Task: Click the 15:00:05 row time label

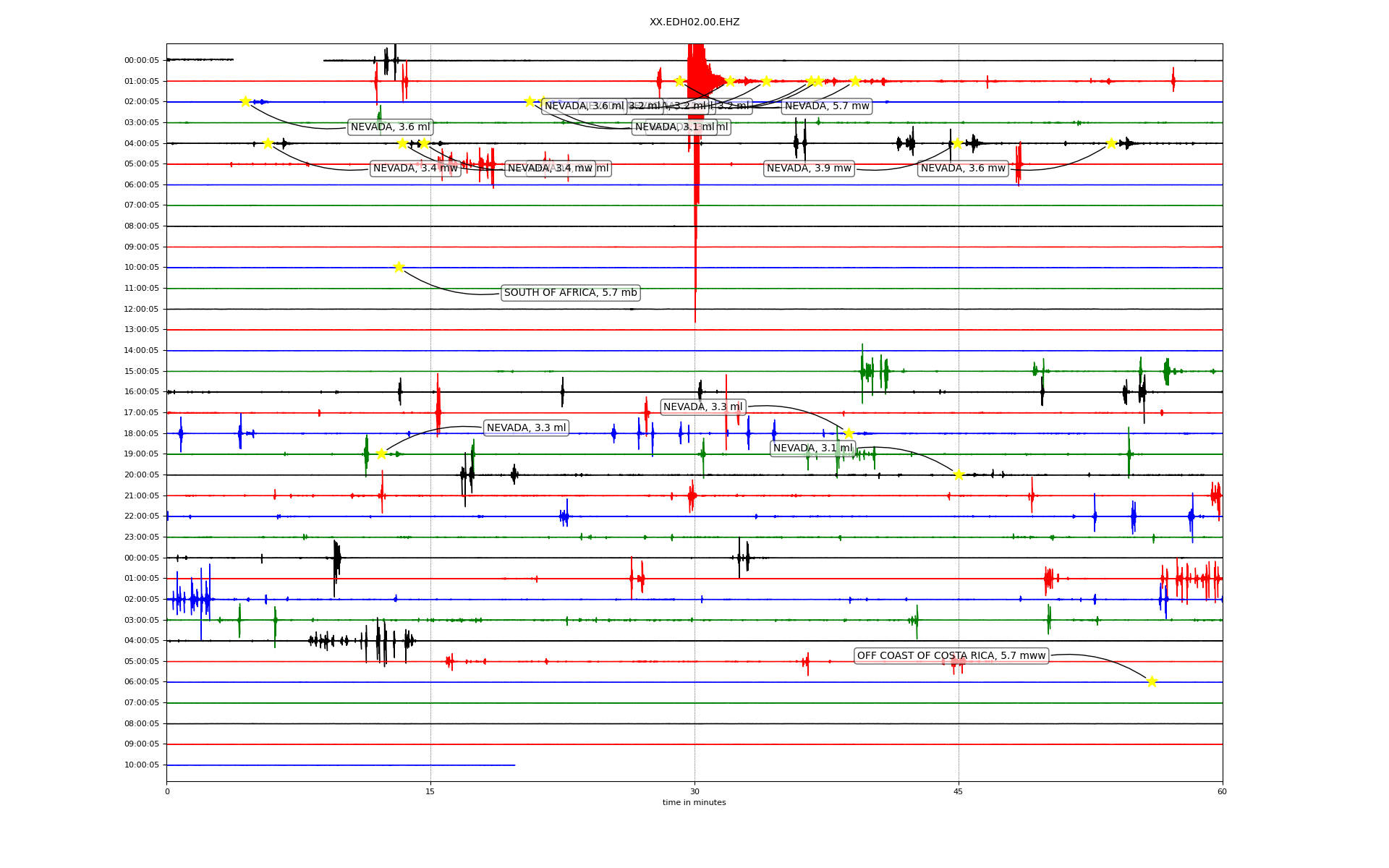Action: [141, 371]
